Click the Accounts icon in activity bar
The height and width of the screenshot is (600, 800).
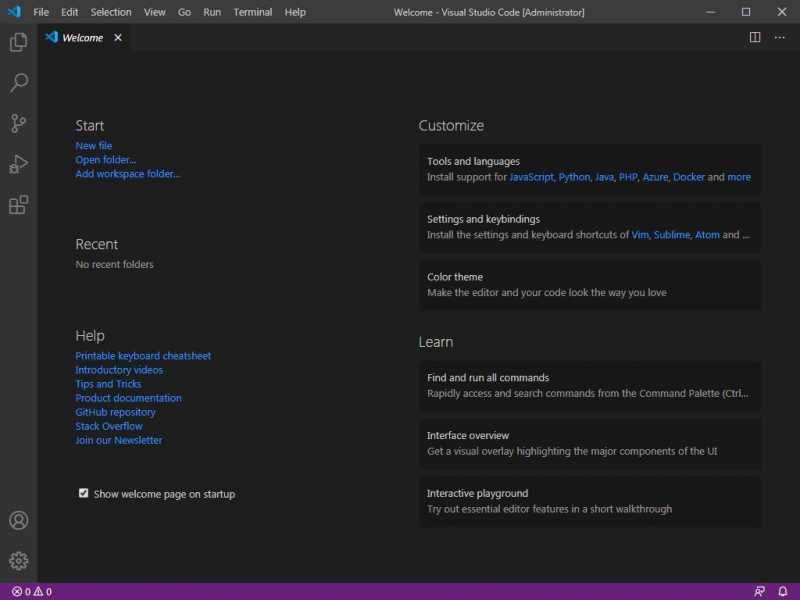coord(18,520)
